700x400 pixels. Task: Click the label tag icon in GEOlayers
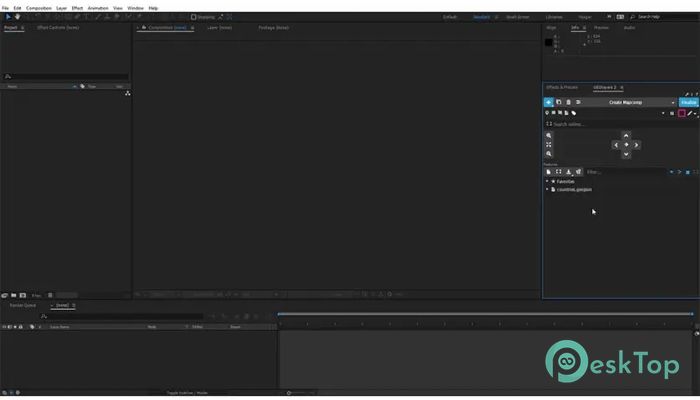[574, 113]
